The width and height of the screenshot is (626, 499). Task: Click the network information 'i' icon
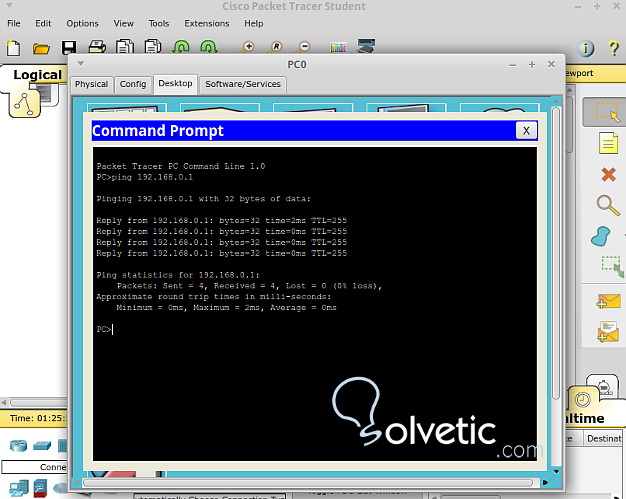(586, 49)
